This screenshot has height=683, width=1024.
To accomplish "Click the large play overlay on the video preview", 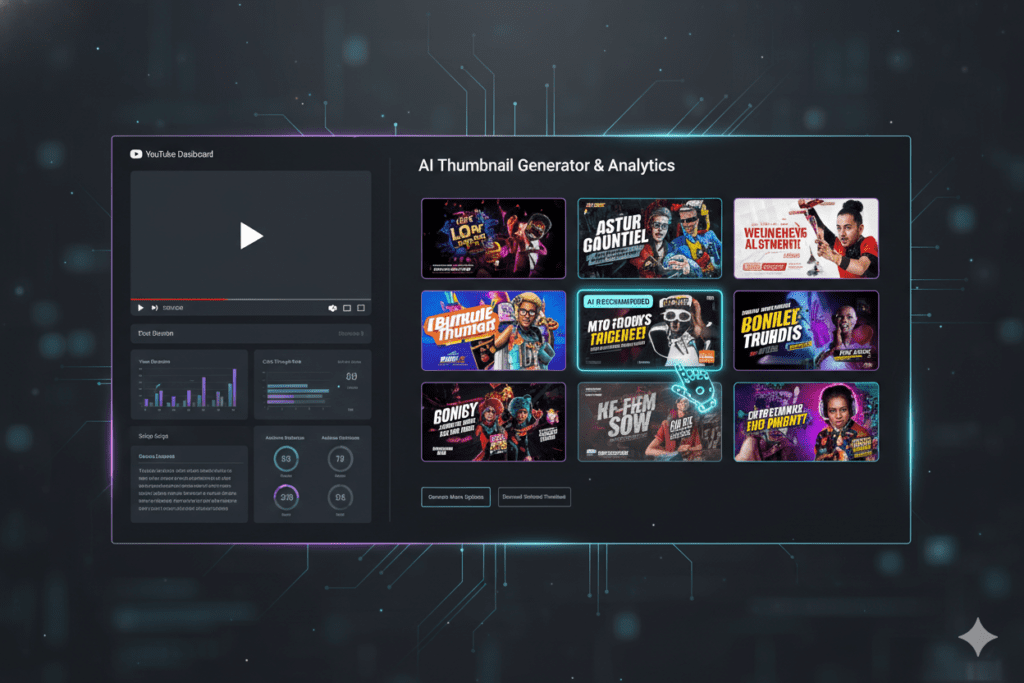I will [251, 236].
